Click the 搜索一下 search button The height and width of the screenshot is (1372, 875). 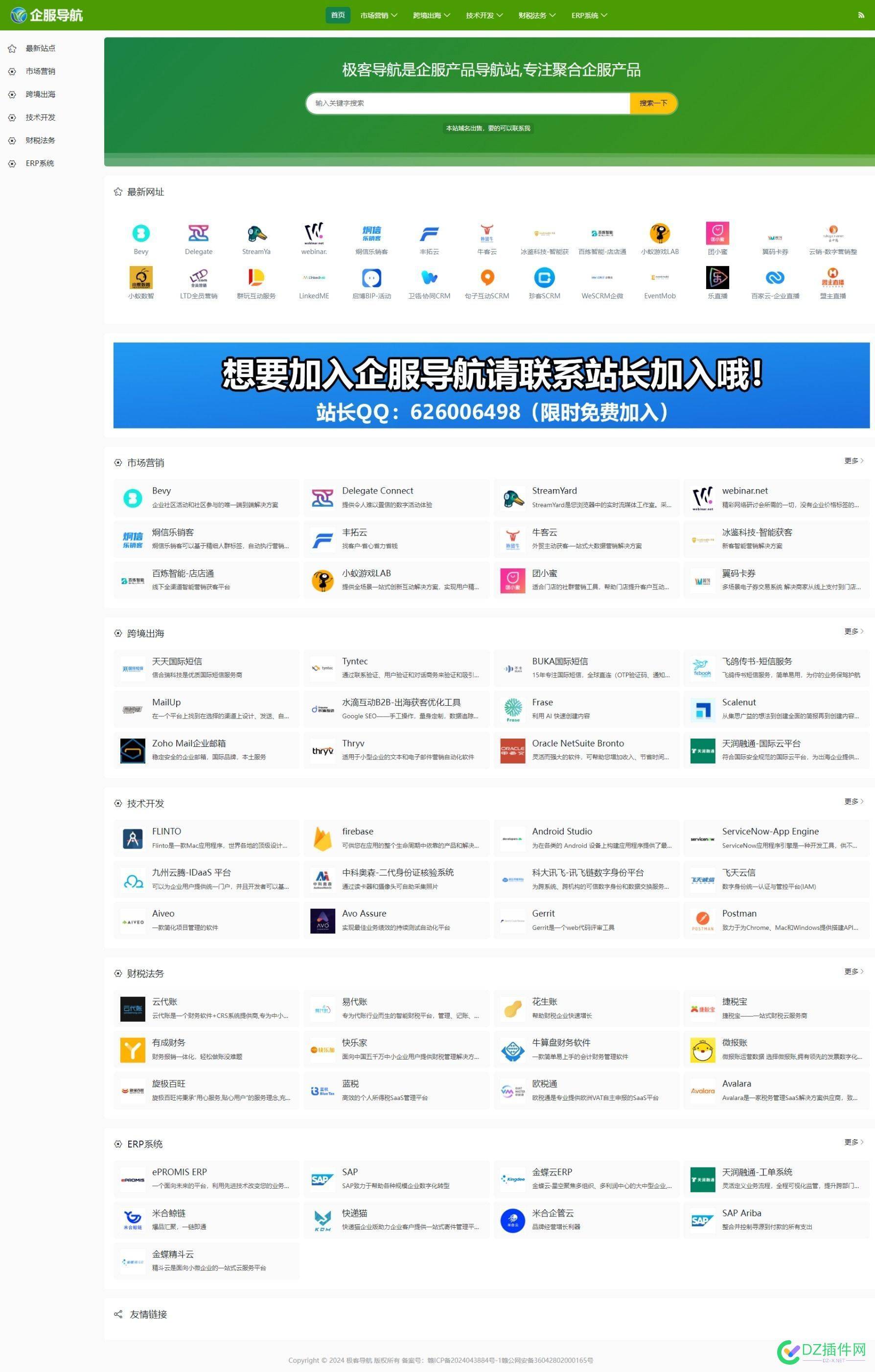[653, 103]
